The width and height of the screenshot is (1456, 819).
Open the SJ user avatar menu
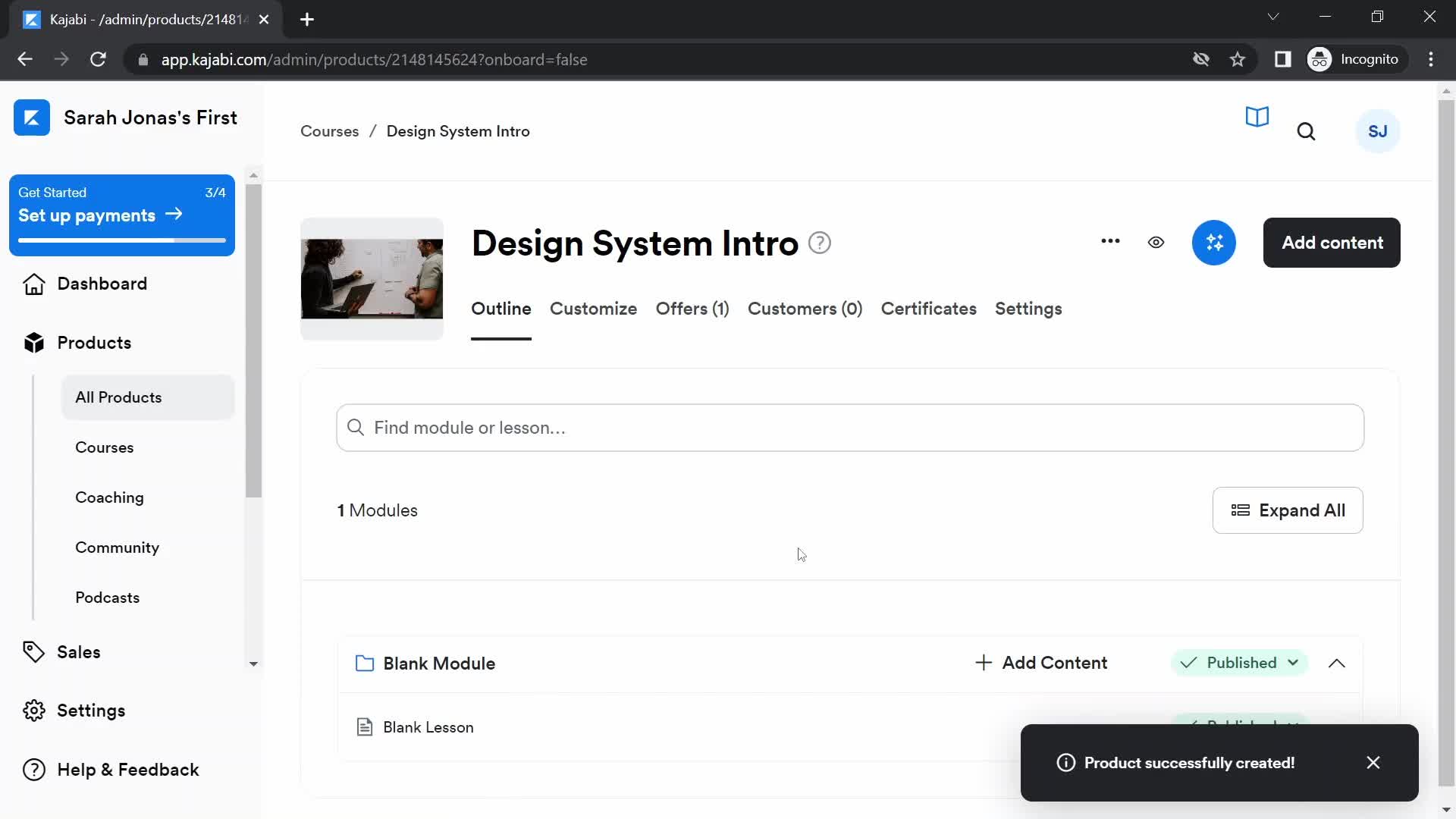(1378, 131)
